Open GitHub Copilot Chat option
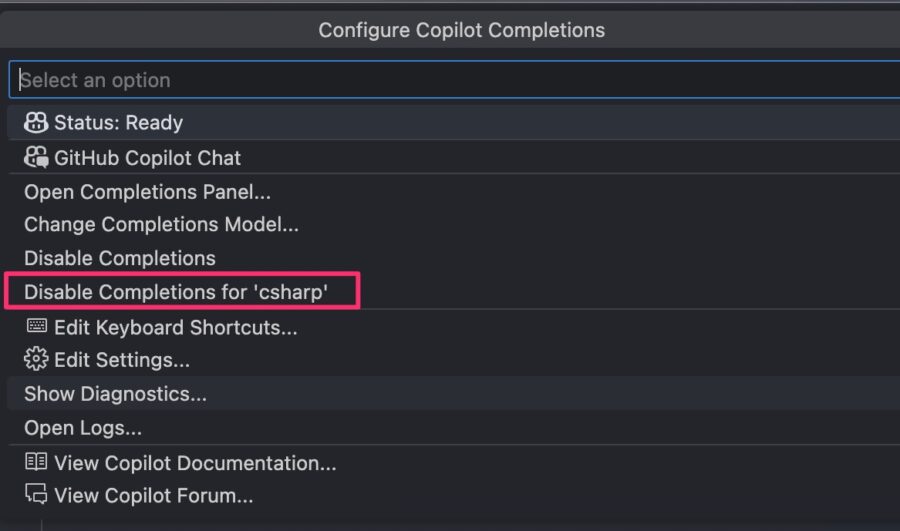 pos(453,157)
